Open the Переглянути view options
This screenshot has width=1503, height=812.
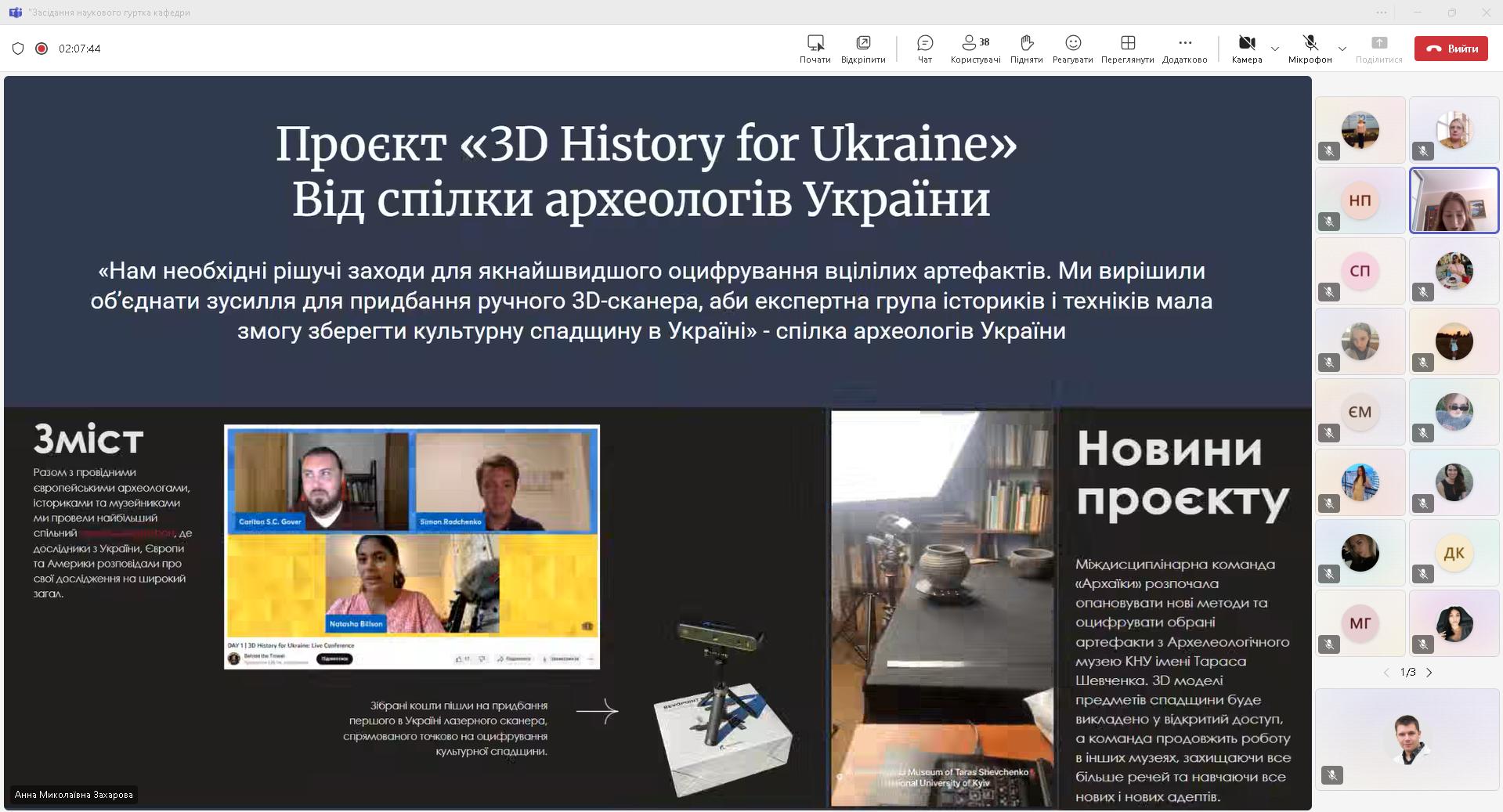(1127, 49)
